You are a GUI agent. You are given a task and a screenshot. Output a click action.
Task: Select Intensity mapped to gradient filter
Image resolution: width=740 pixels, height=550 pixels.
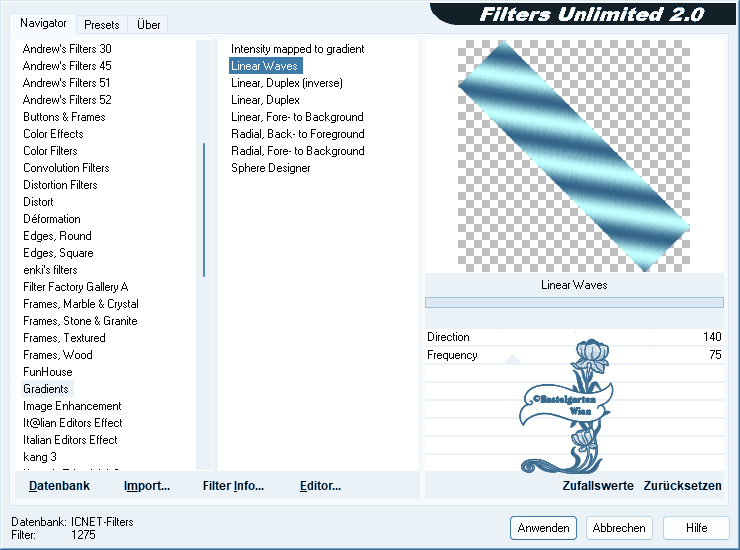297,49
